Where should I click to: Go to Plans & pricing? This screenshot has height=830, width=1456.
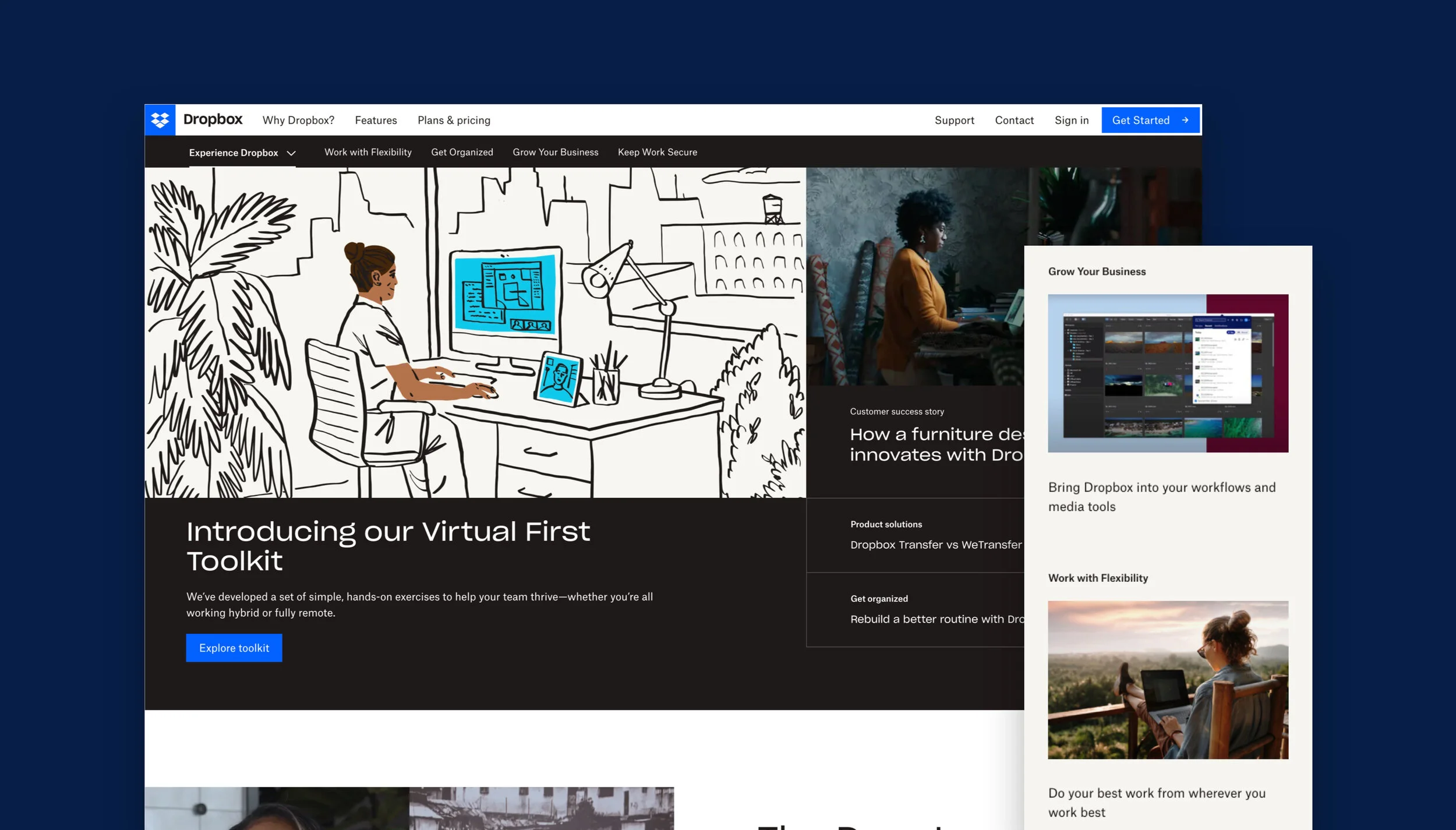click(x=454, y=120)
